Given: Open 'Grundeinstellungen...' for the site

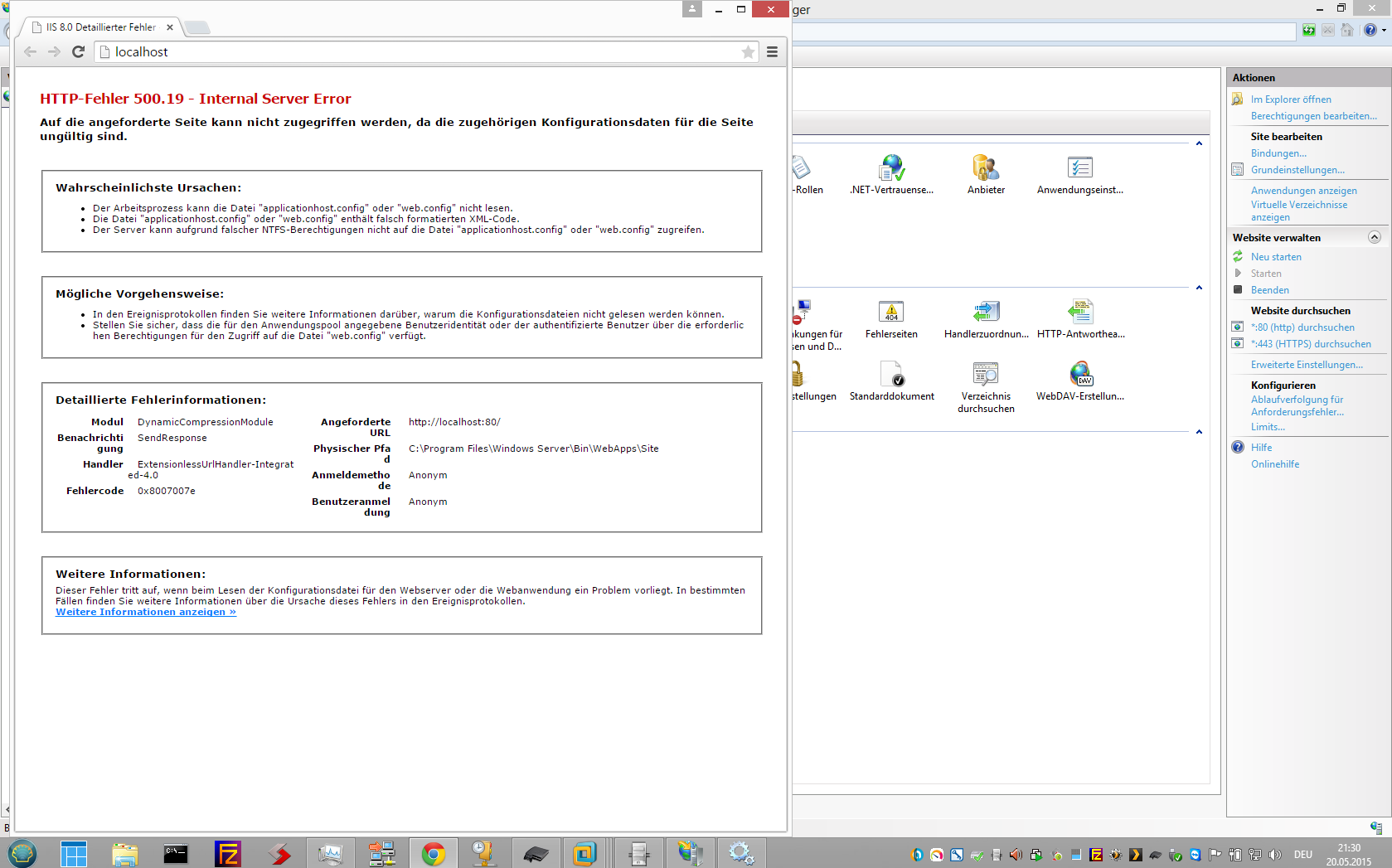Looking at the screenshot, I should (x=1297, y=170).
